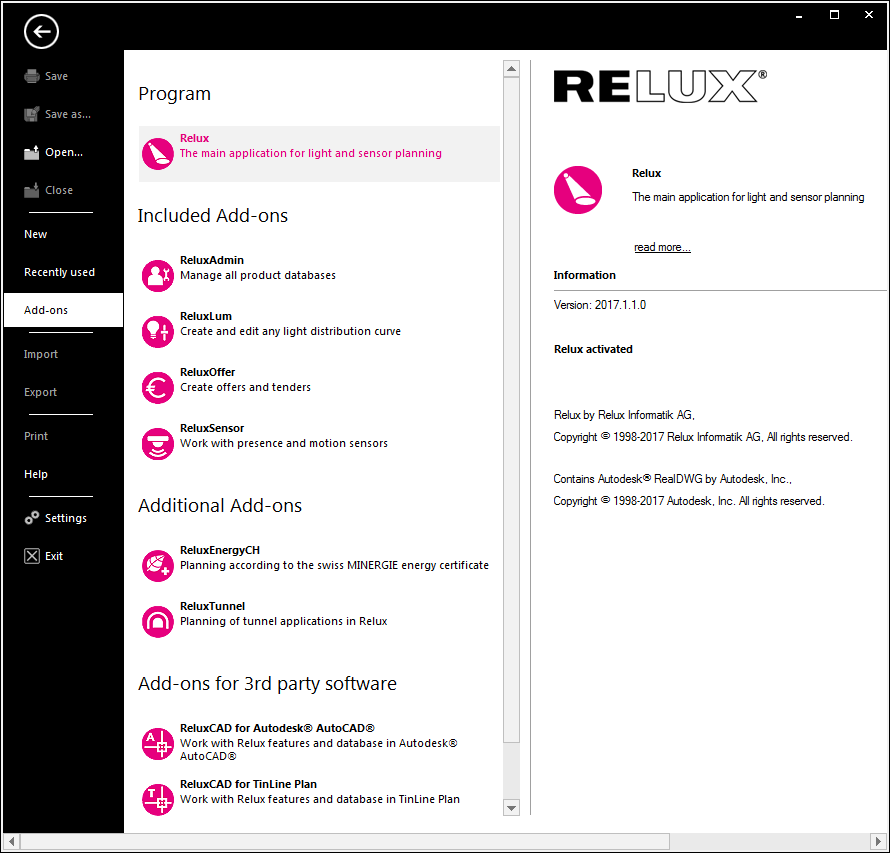The image size is (890, 853).
Task: Click 'Planning of tunnel applications in Relux'
Action: [283, 621]
